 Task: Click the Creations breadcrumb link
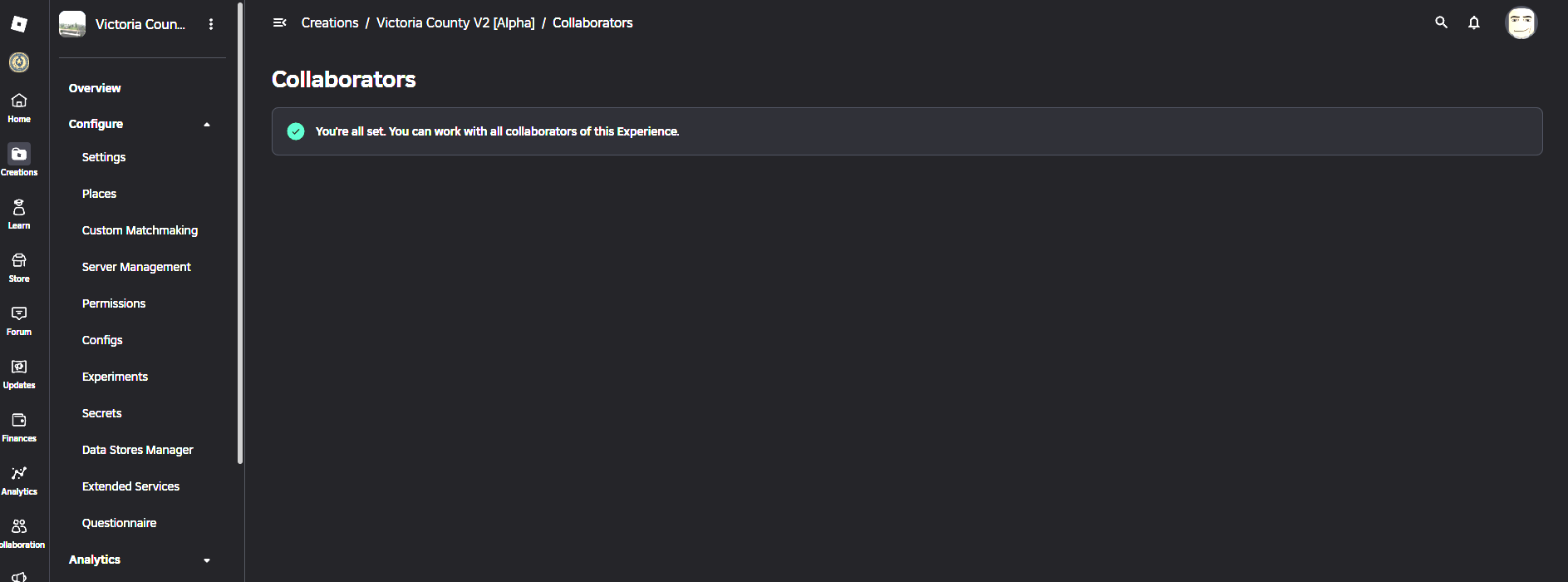330,22
